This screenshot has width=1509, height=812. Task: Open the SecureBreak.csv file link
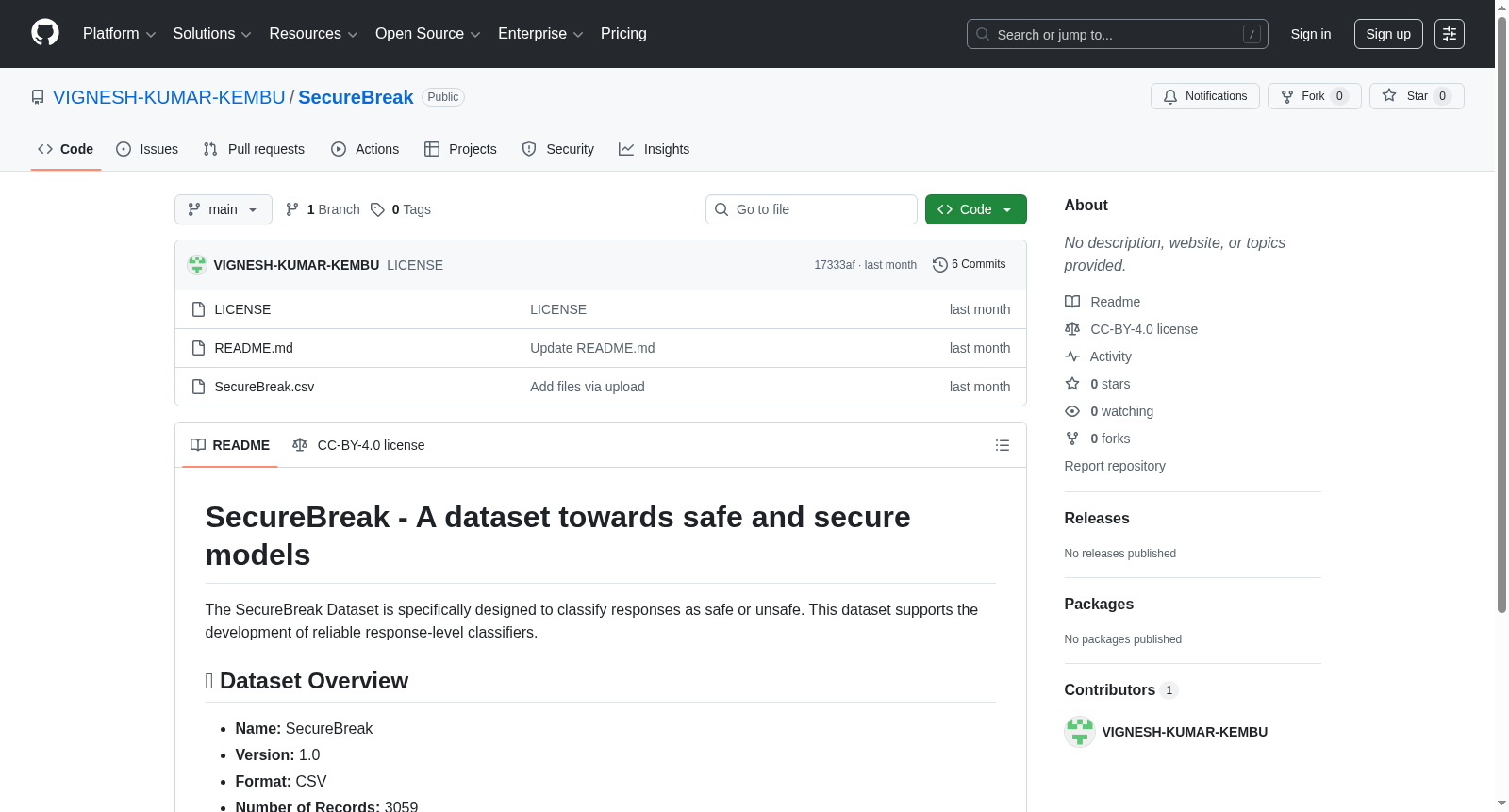coord(264,387)
